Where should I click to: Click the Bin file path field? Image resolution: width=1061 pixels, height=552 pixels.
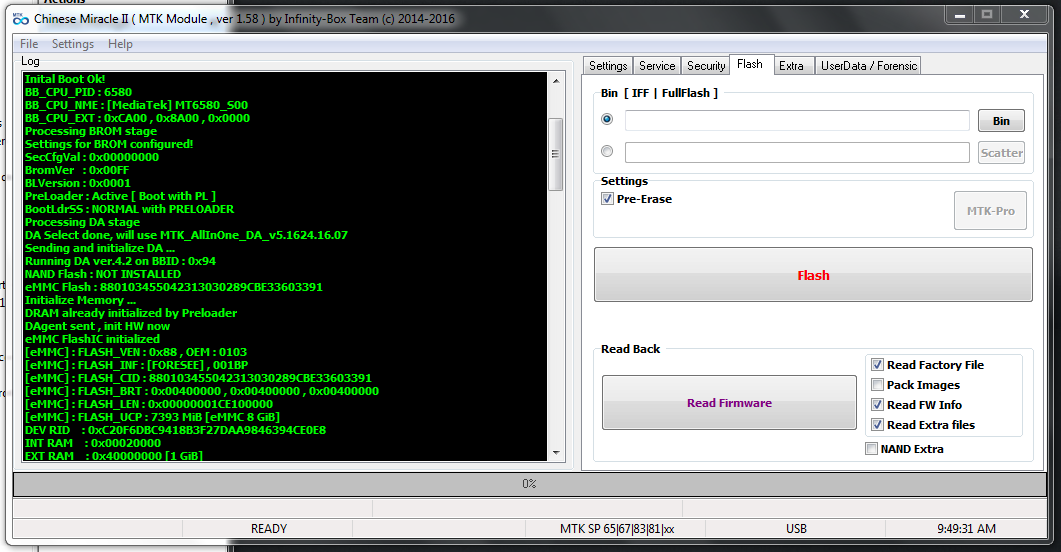797,120
